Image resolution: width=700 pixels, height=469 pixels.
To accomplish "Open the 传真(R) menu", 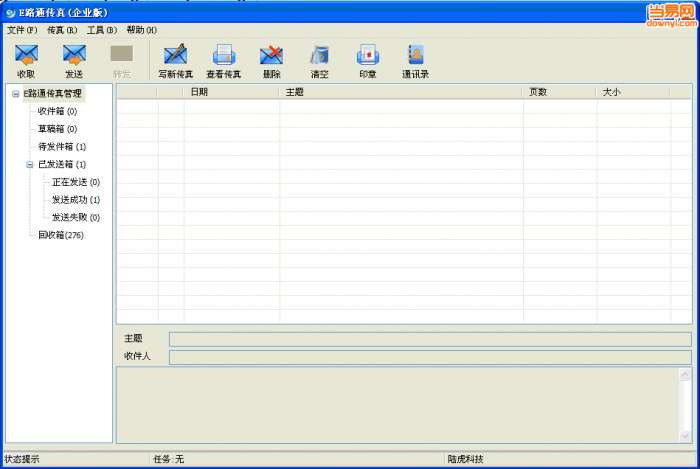I will coord(62,30).
